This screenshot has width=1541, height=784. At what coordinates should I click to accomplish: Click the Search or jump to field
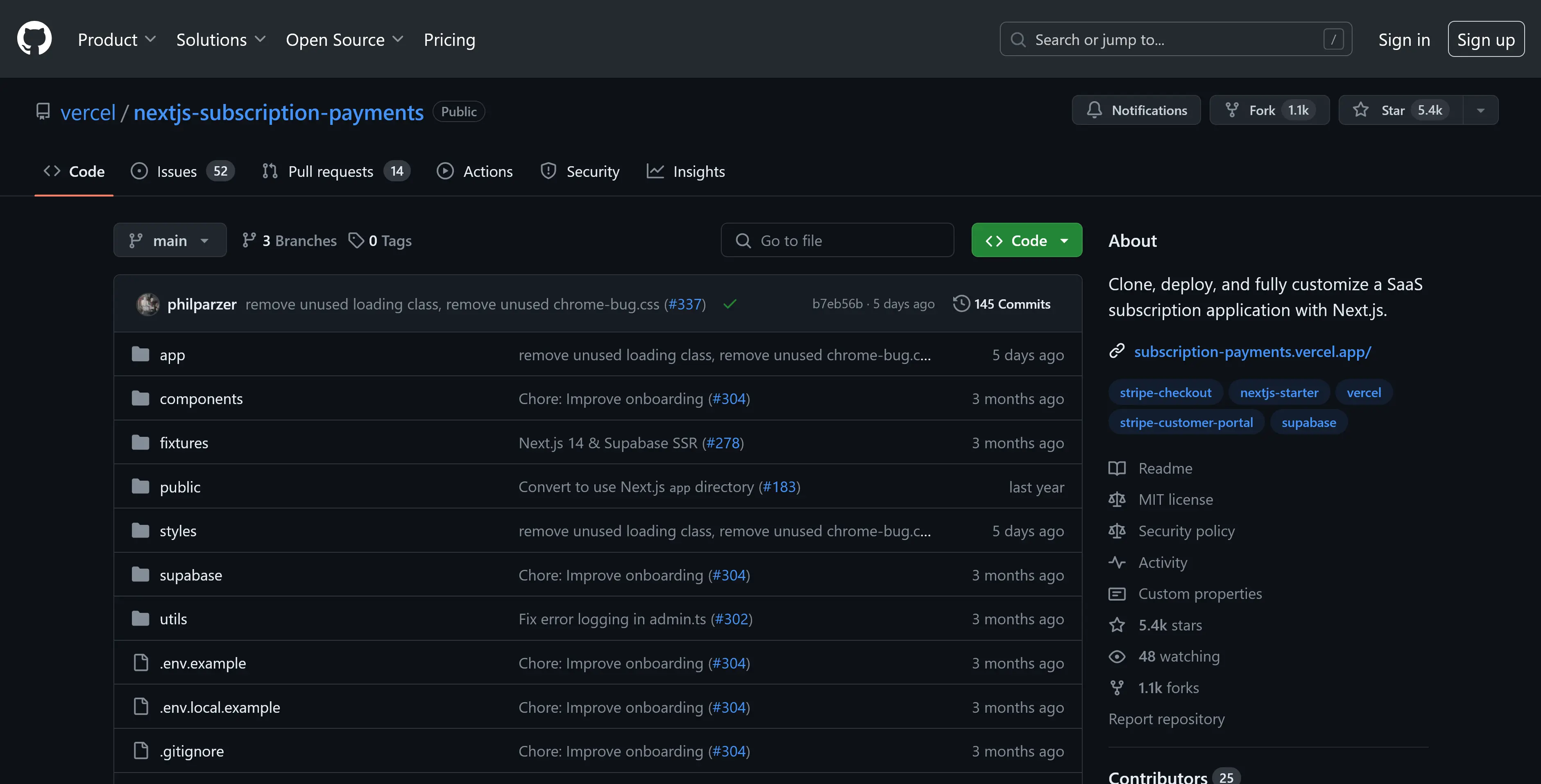pyautogui.click(x=1175, y=39)
